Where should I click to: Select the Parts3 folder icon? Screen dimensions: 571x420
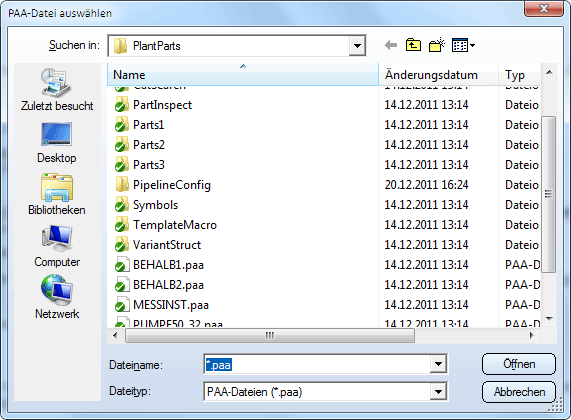point(121,165)
